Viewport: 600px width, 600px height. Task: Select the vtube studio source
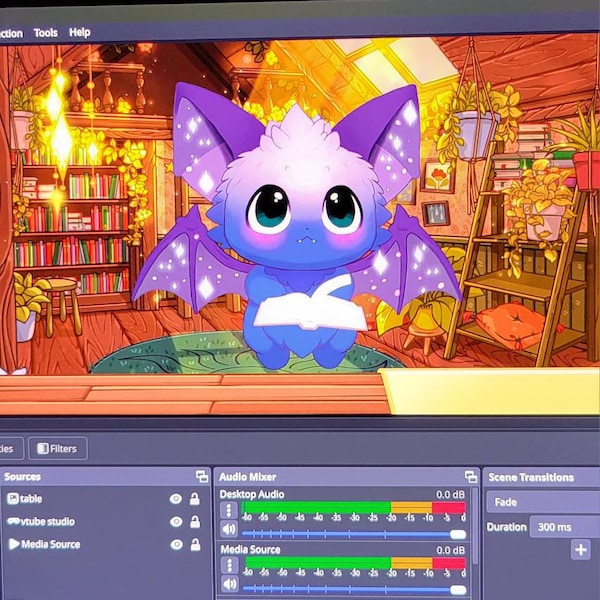[x=105, y=522]
